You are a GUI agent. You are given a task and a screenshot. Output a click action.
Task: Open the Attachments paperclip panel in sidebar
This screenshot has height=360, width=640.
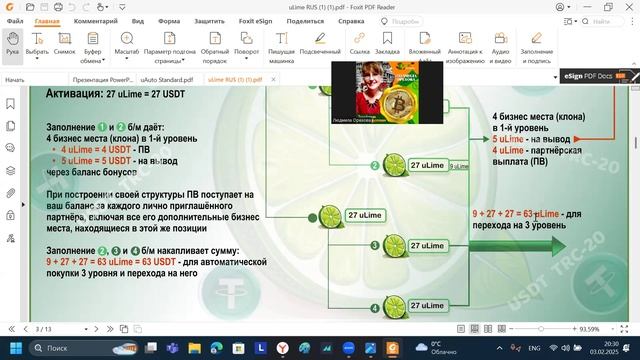click(x=11, y=193)
